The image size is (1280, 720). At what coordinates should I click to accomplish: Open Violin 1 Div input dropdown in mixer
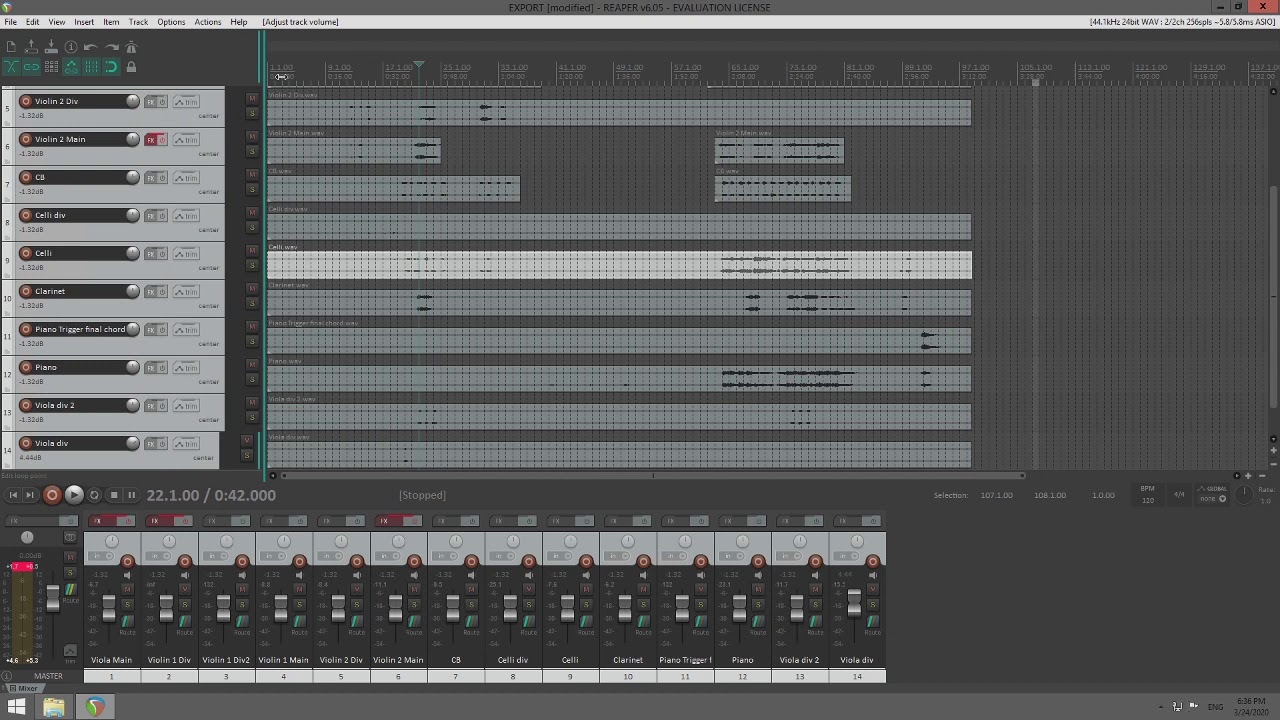point(158,556)
